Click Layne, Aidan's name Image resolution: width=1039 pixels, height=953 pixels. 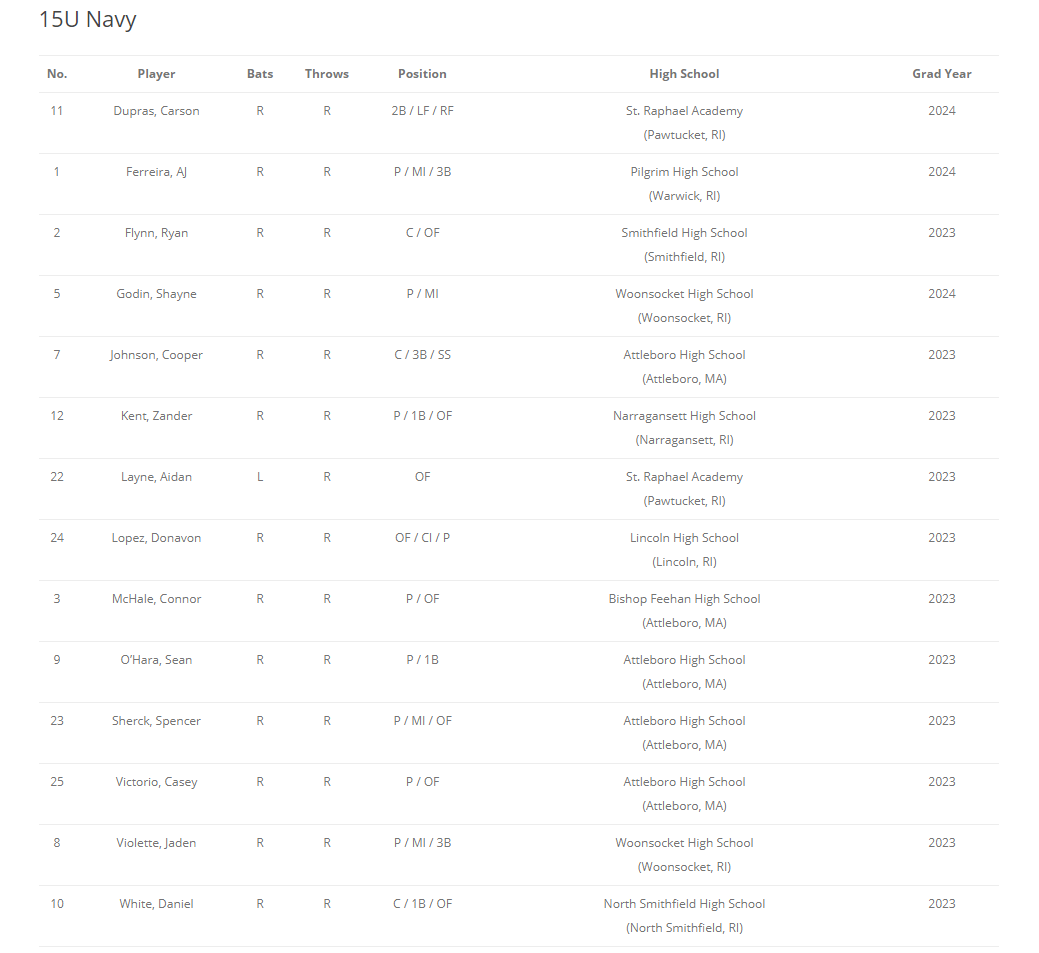click(x=156, y=477)
